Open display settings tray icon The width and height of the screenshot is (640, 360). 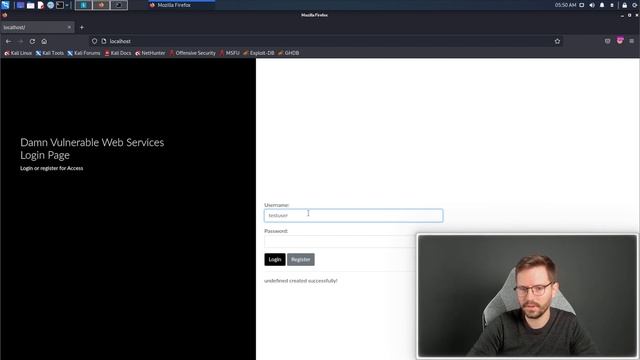coord(582,5)
